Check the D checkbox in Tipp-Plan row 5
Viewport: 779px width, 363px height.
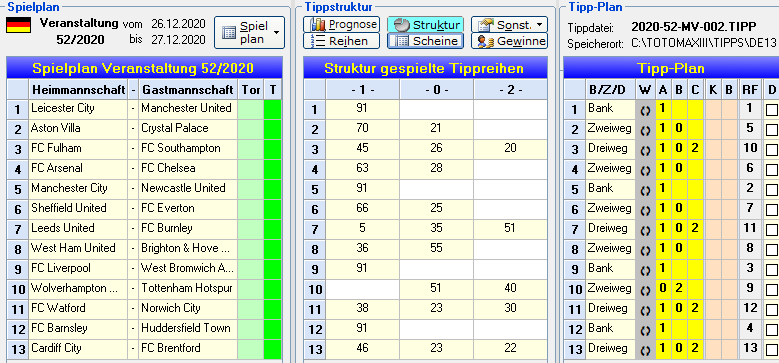point(772,190)
